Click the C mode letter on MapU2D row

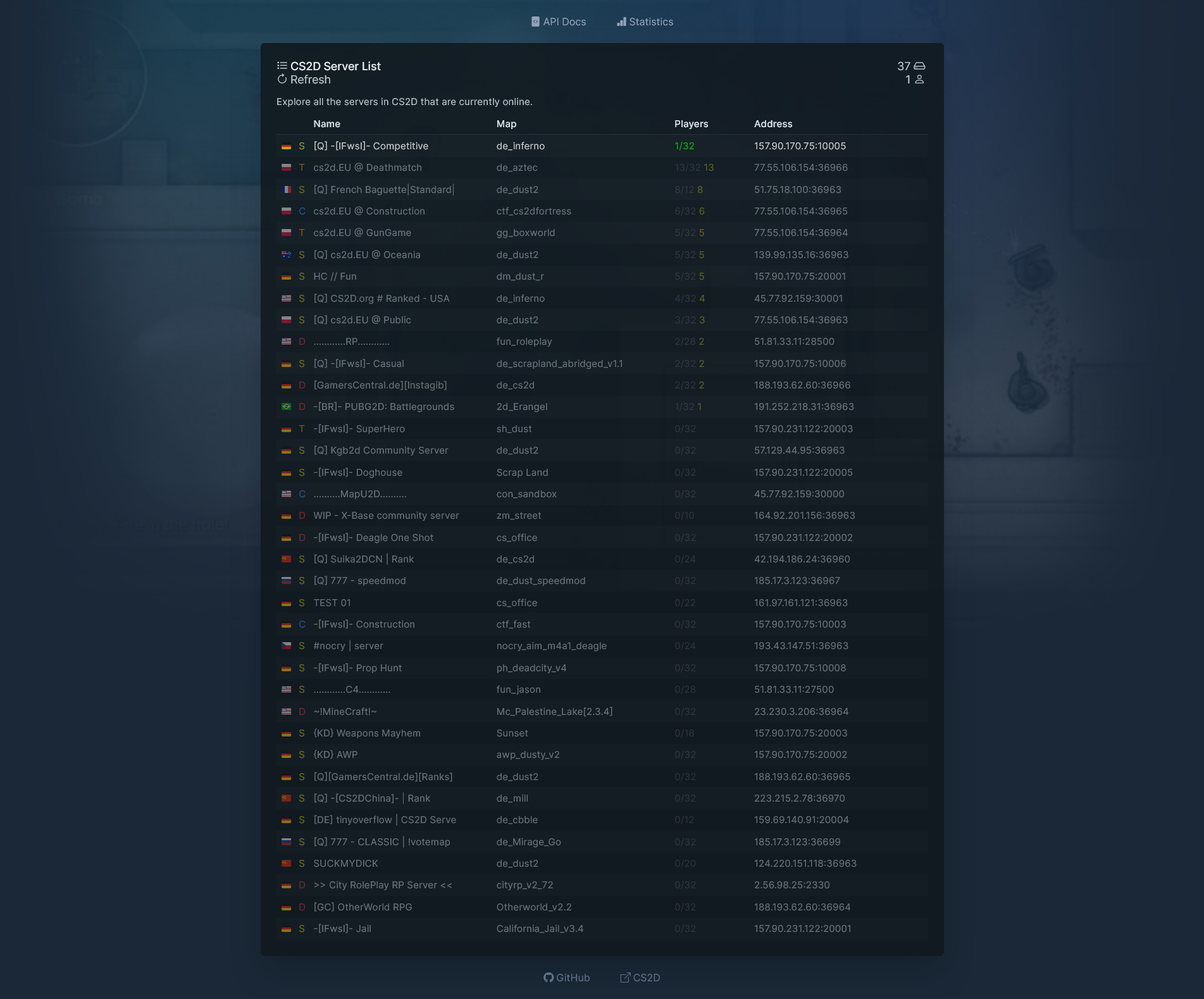[x=302, y=494]
